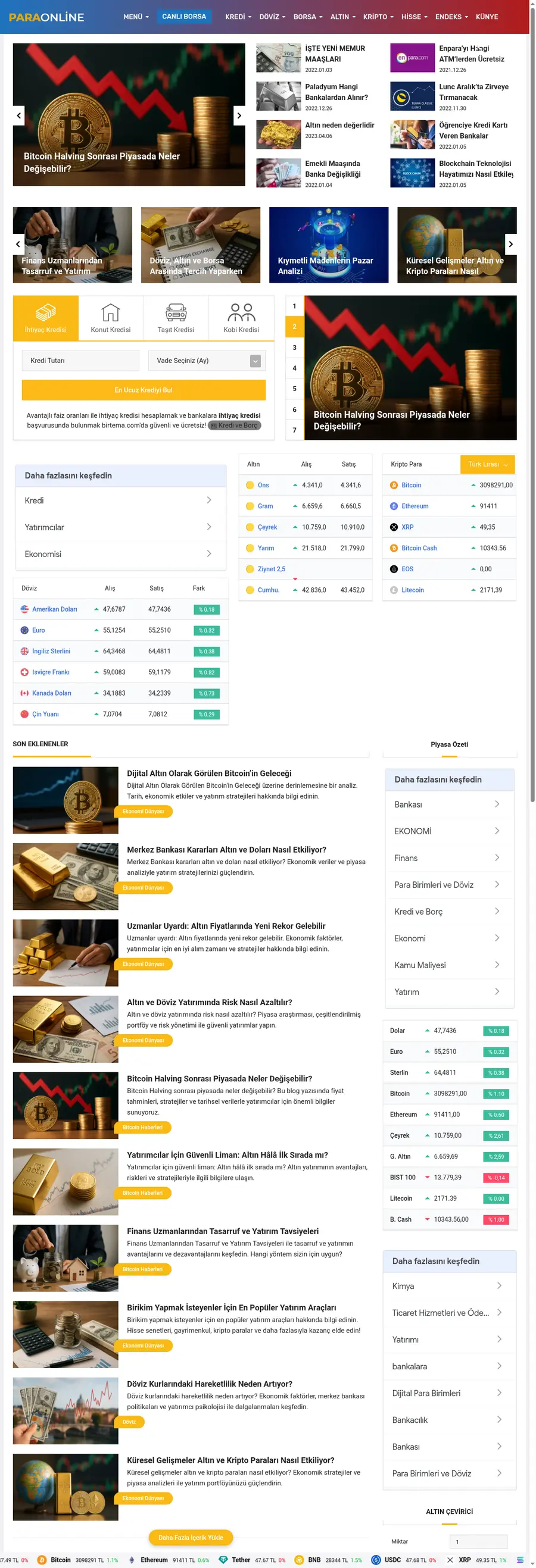This screenshot has height=1568, width=536.
Task: Open article Dijital Altın Olarak Görülen Bitcoin'in Geleceği
Action: click(209, 773)
